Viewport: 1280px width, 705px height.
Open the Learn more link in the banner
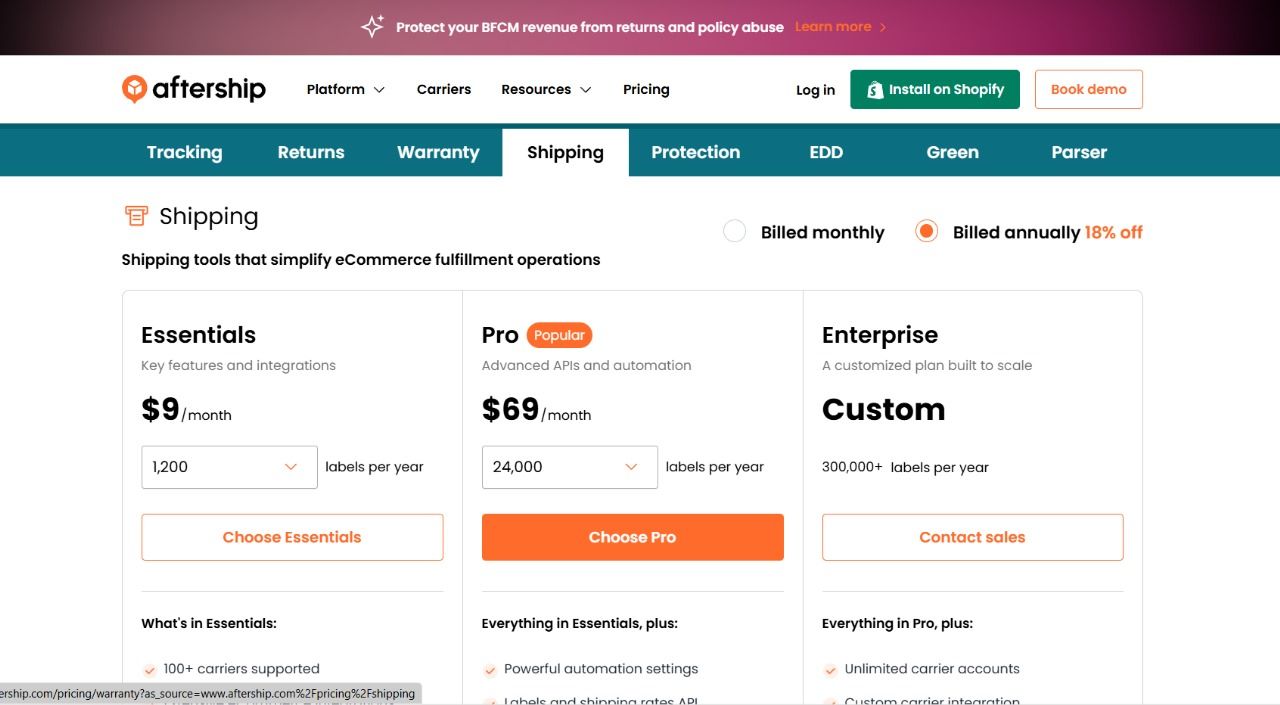point(834,27)
